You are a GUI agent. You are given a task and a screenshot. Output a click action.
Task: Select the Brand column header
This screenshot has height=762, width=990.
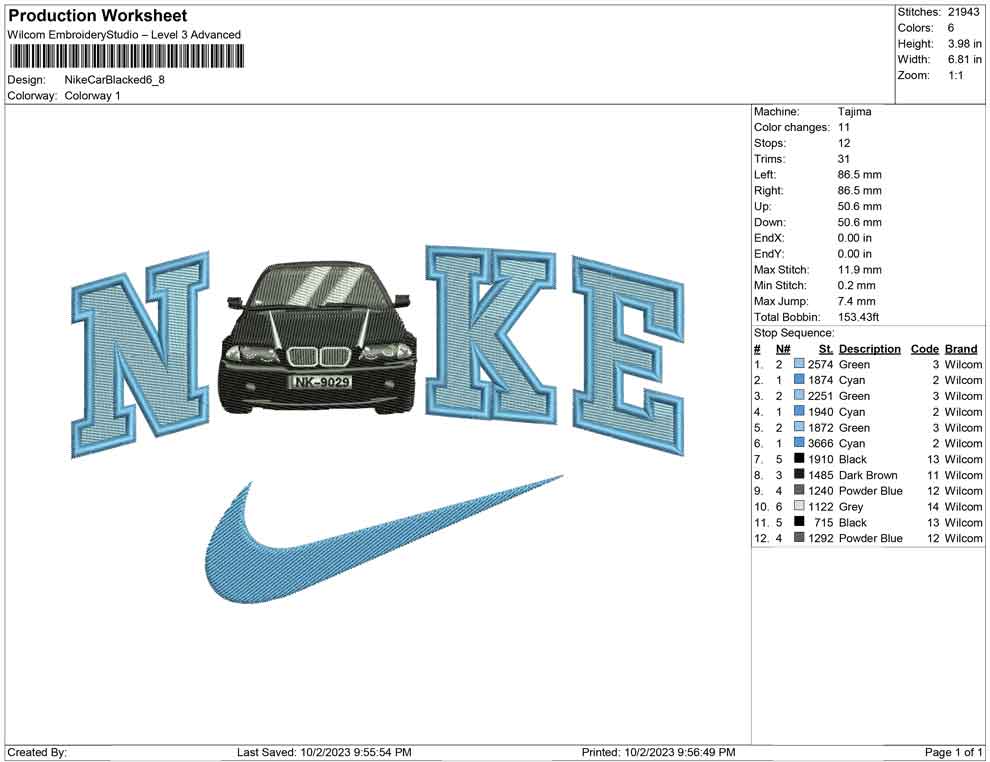[960, 348]
